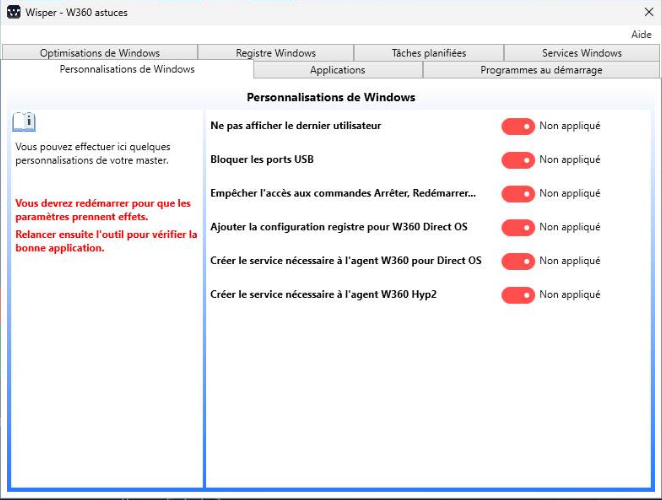Open the Optimisations de Windows tab

pos(100,53)
